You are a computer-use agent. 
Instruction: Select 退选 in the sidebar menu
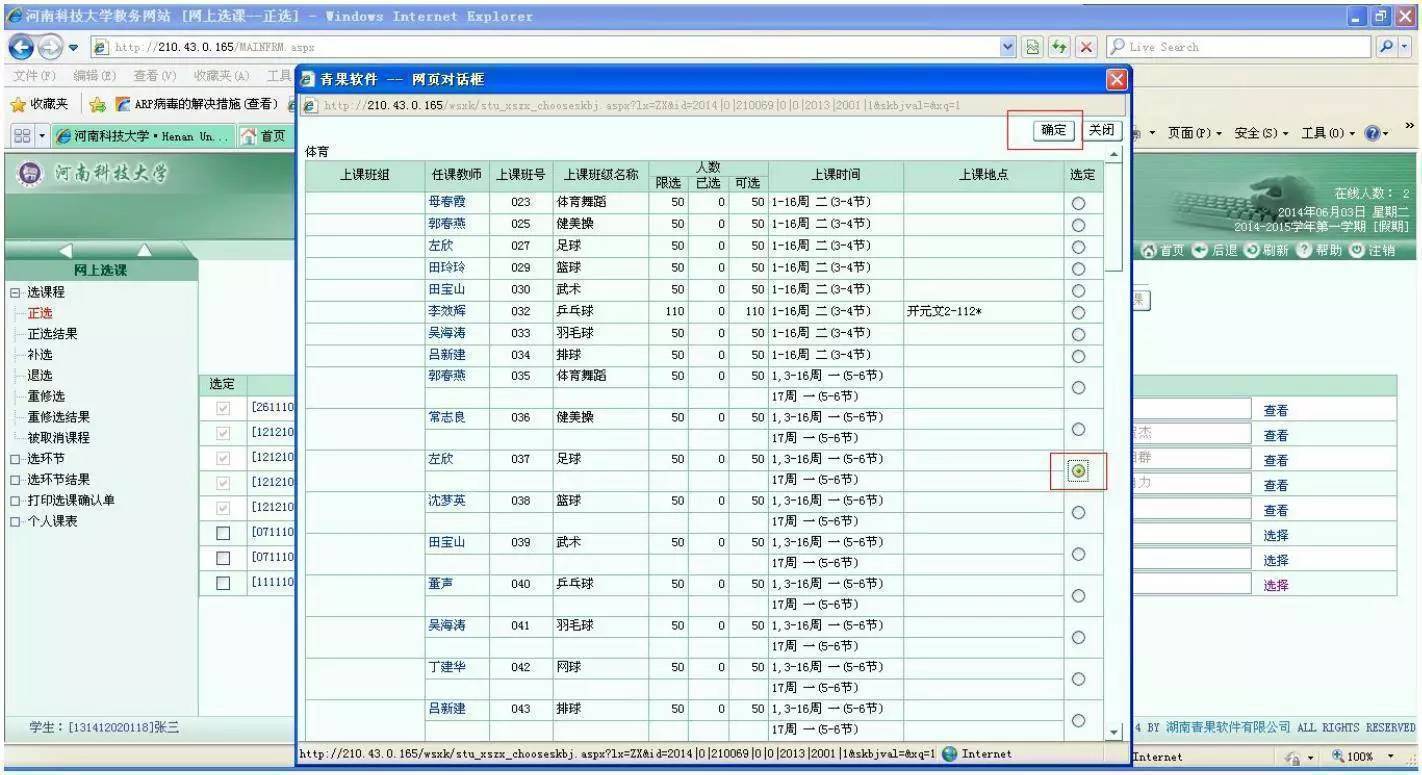pos(38,374)
